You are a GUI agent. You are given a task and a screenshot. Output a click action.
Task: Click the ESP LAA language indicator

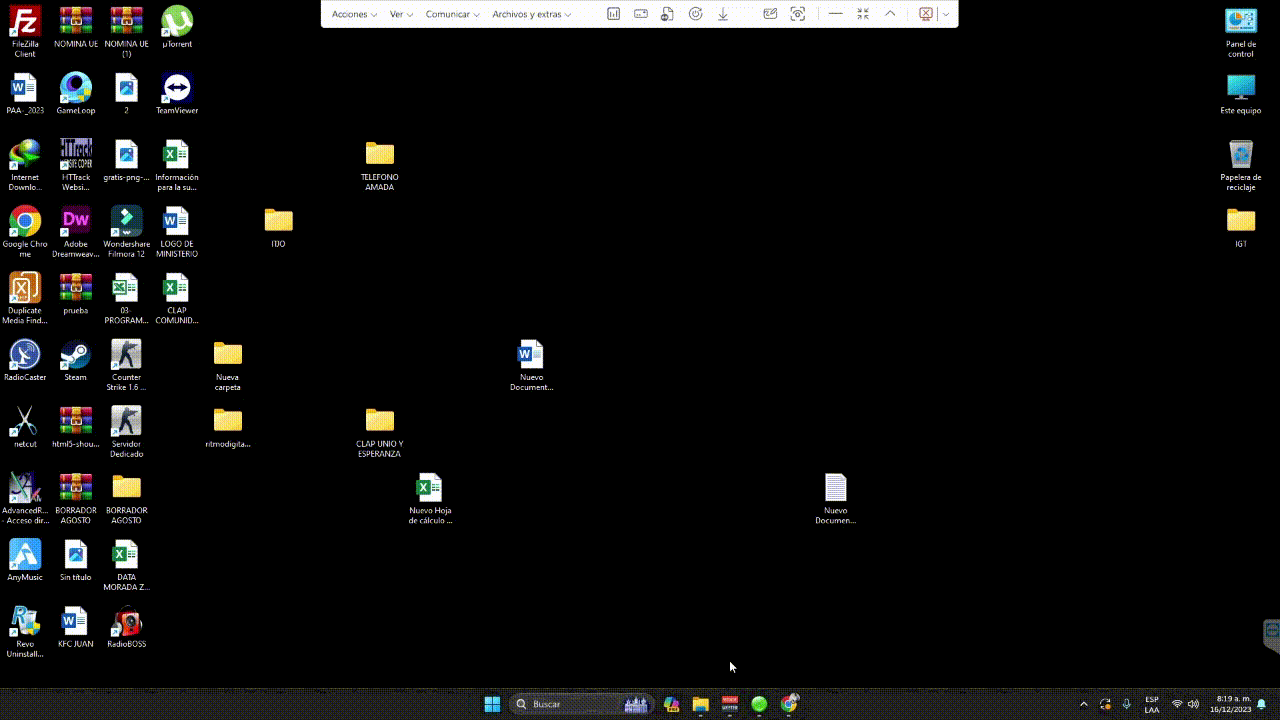coord(1152,704)
